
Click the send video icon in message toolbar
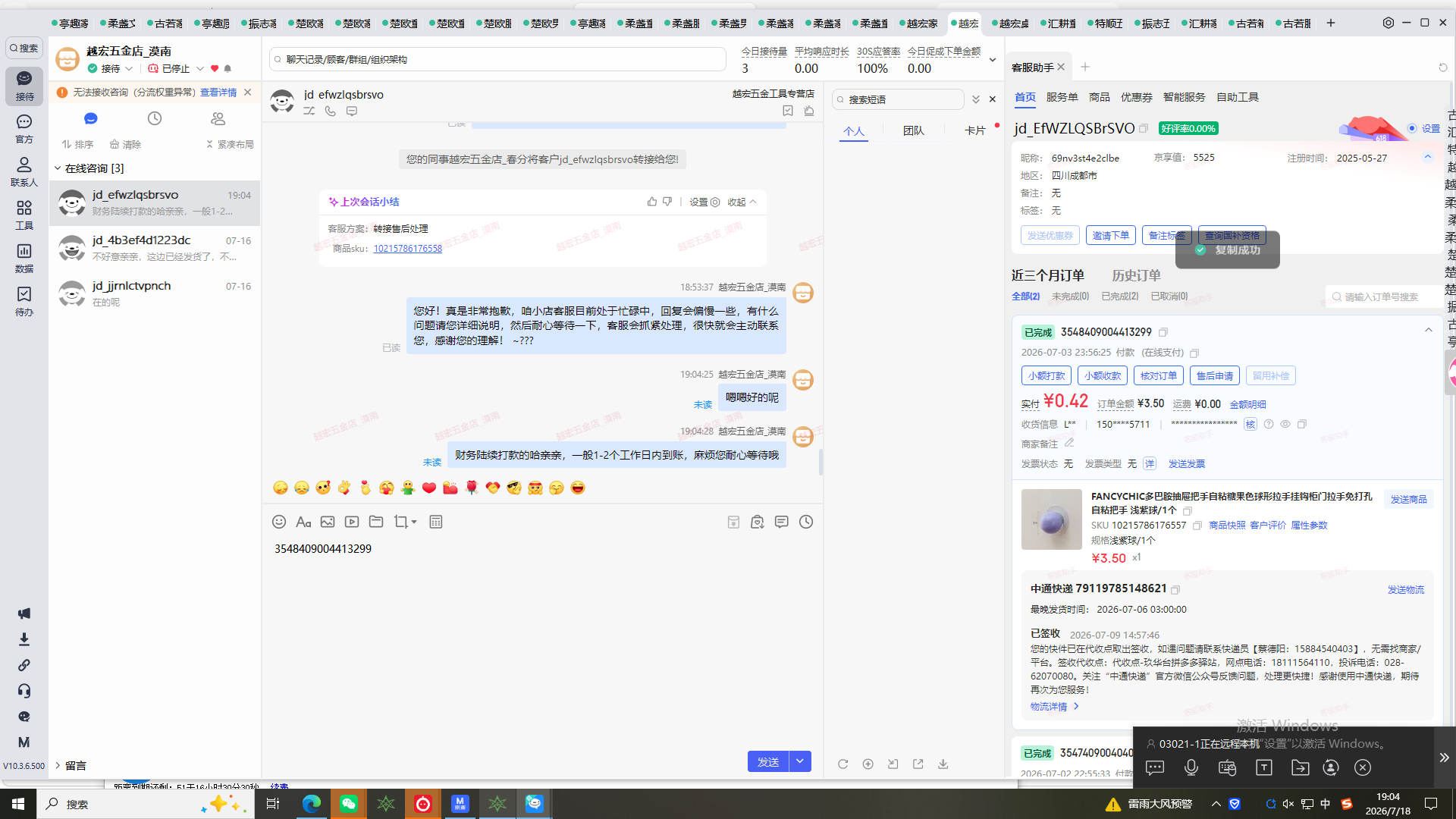[x=352, y=522]
